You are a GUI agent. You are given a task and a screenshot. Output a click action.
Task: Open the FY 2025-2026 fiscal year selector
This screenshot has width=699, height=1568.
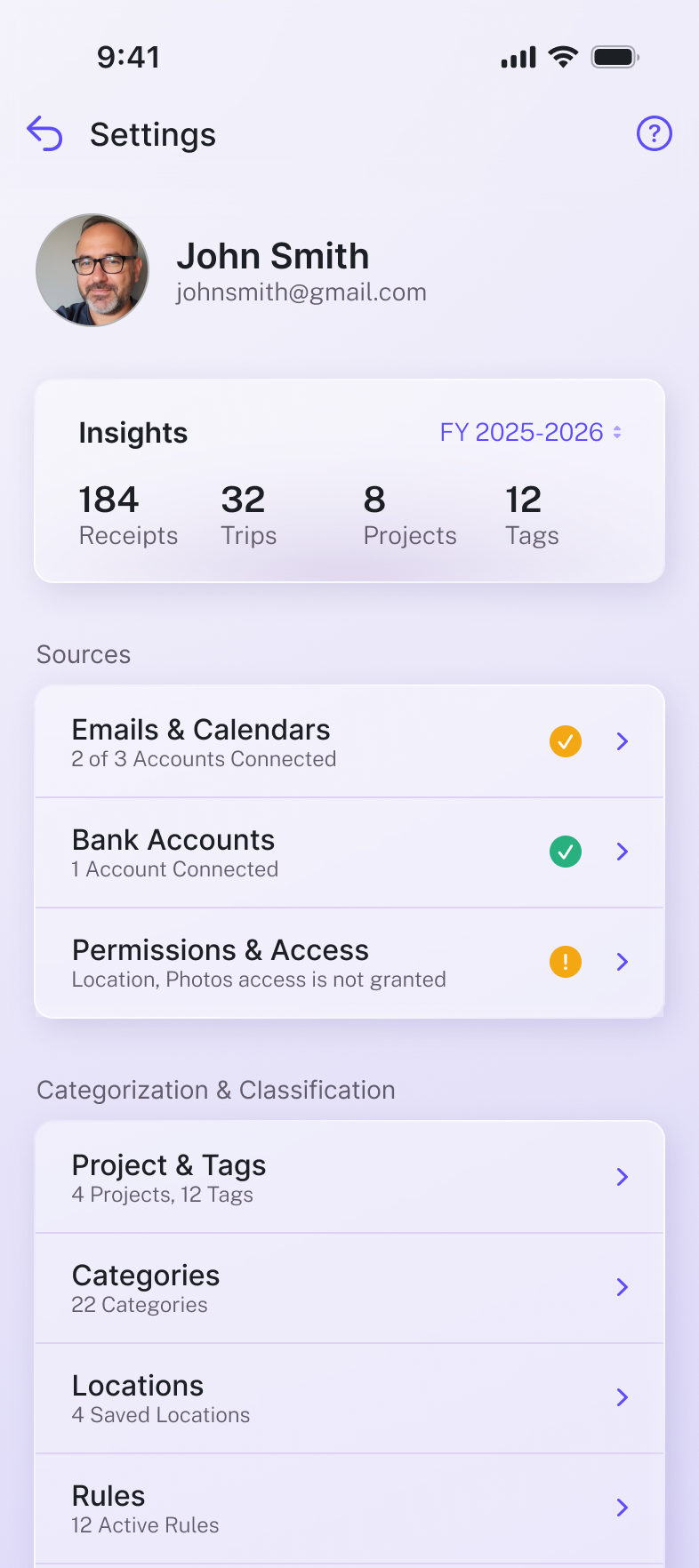(530, 433)
